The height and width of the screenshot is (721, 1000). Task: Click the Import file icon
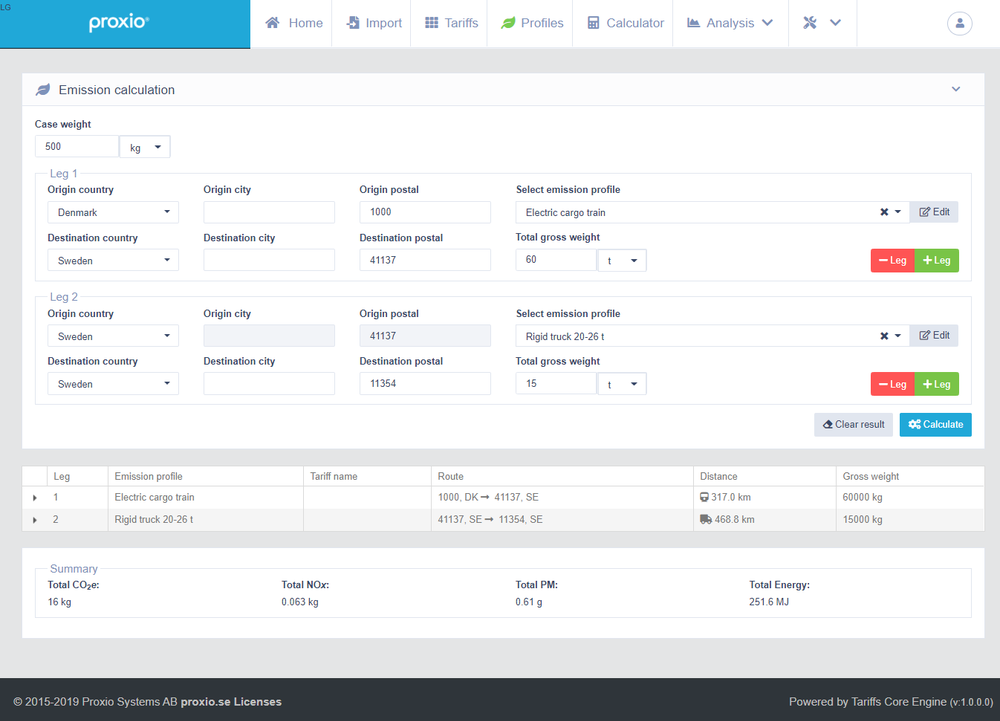coord(353,23)
